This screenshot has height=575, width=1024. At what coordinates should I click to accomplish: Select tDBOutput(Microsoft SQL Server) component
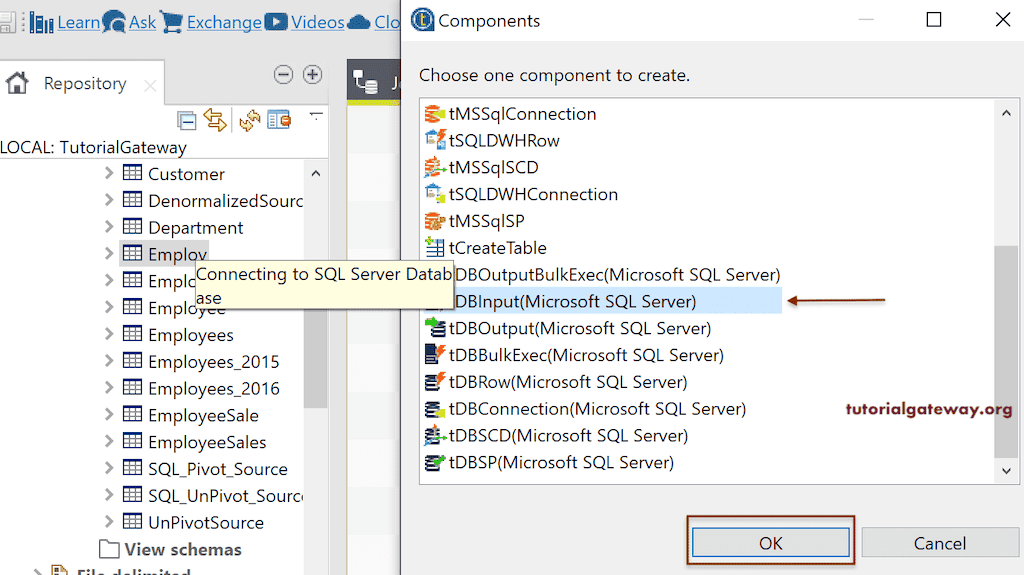point(580,328)
